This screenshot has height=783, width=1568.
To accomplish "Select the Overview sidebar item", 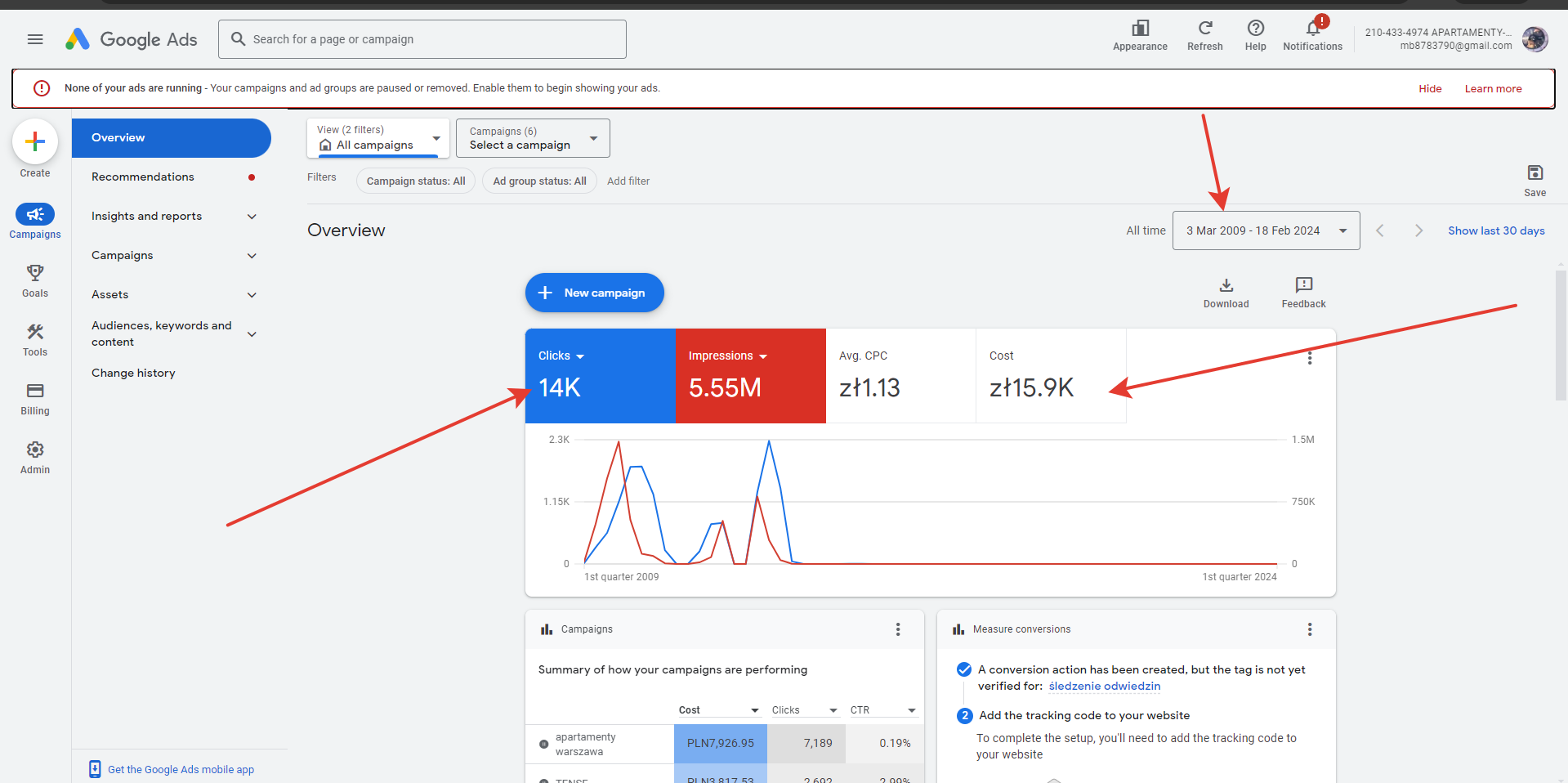I will [x=172, y=138].
